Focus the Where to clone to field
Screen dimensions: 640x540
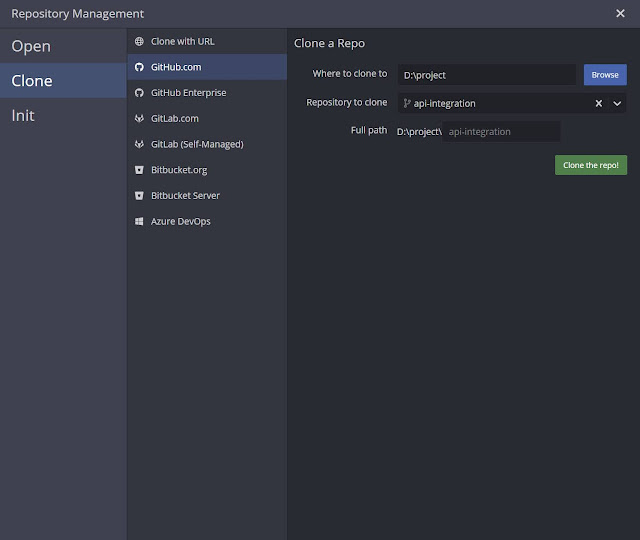487,75
